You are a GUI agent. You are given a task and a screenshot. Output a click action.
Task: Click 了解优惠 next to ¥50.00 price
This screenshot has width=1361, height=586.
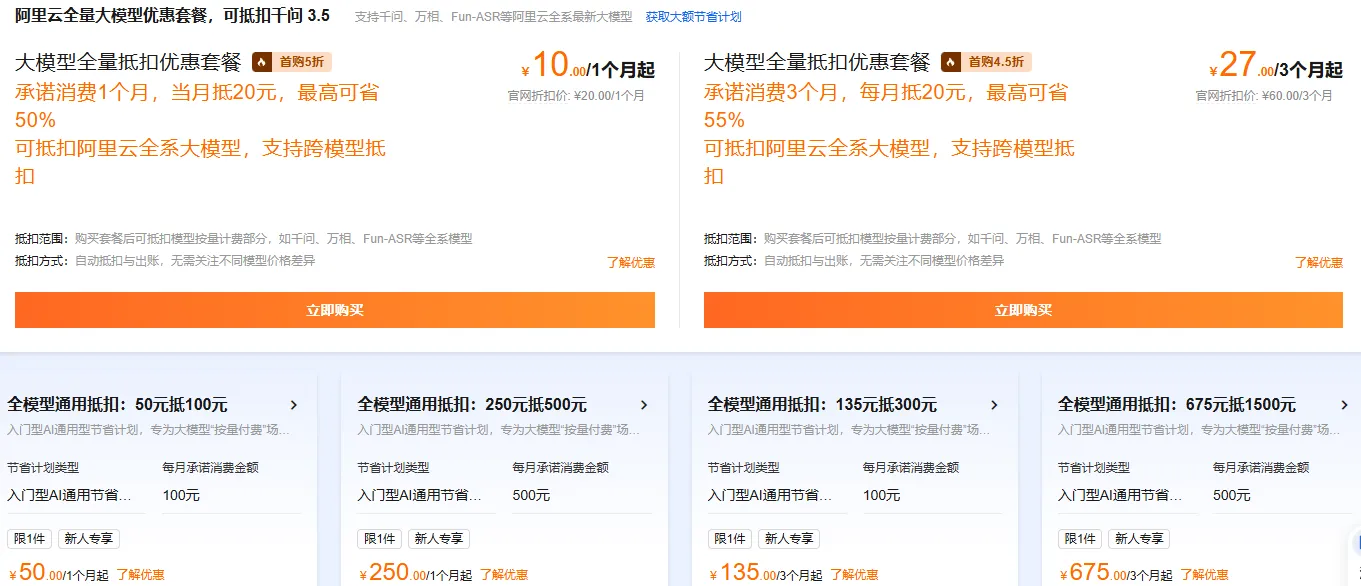tap(139, 574)
